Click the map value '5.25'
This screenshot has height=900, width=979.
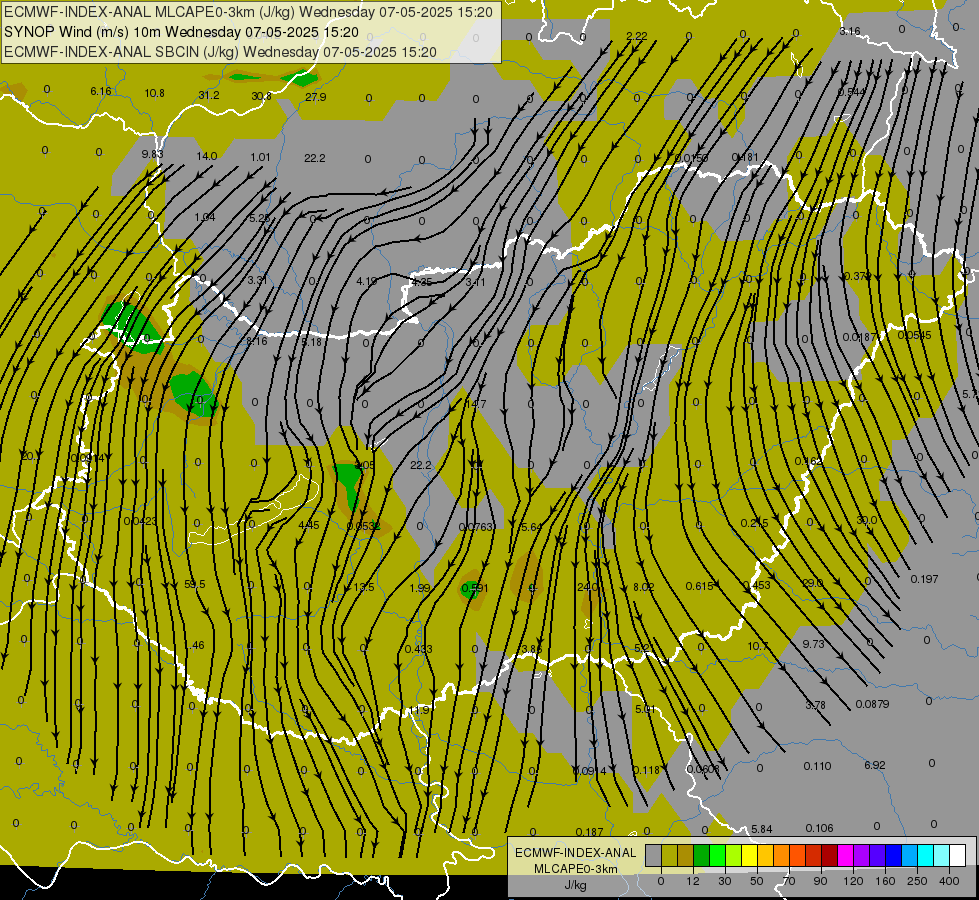click(x=259, y=218)
